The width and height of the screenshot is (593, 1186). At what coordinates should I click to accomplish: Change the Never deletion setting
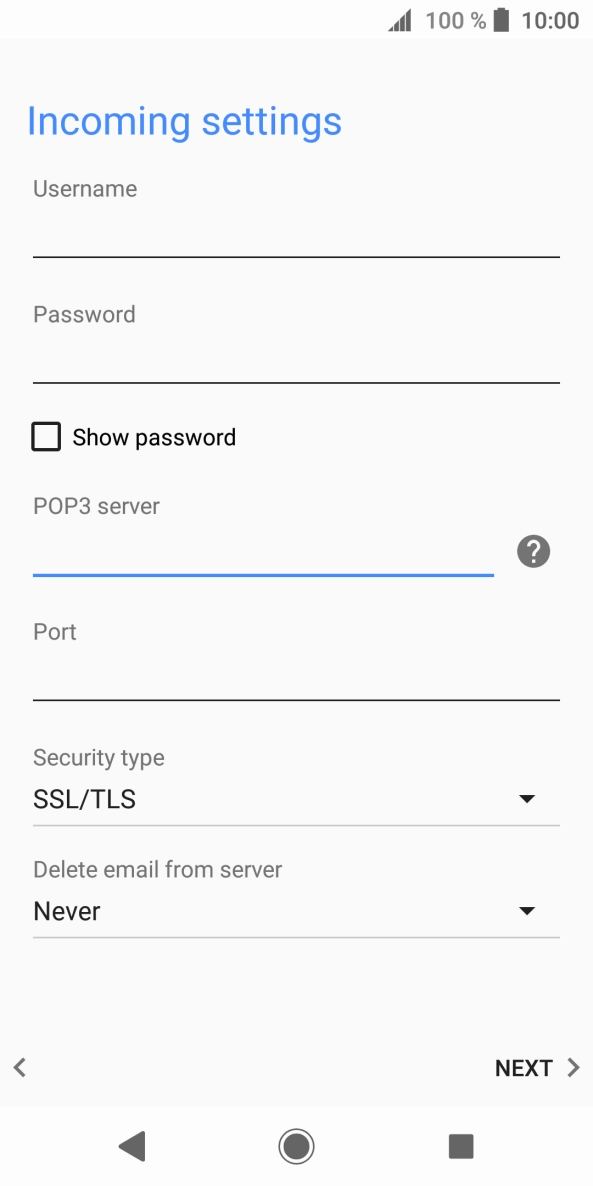click(528, 910)
